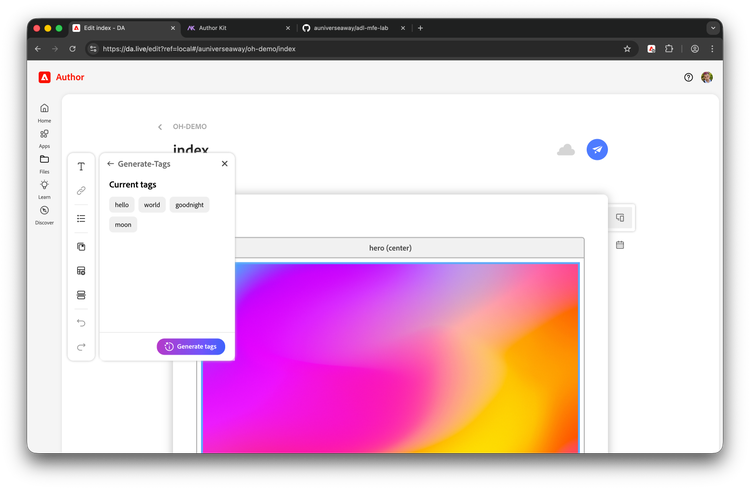The image size is (750, 489).
Task: Undo the last edit
Action: click(81, 323)
